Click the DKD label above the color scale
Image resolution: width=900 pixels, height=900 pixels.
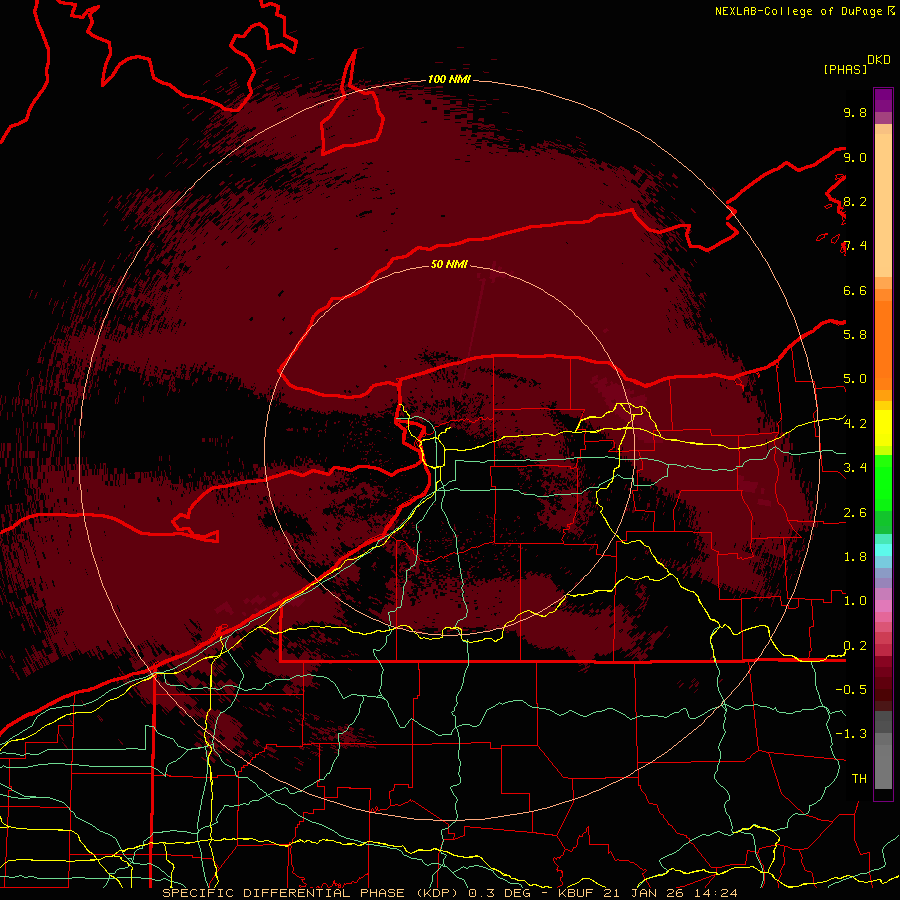pos(879,60)
